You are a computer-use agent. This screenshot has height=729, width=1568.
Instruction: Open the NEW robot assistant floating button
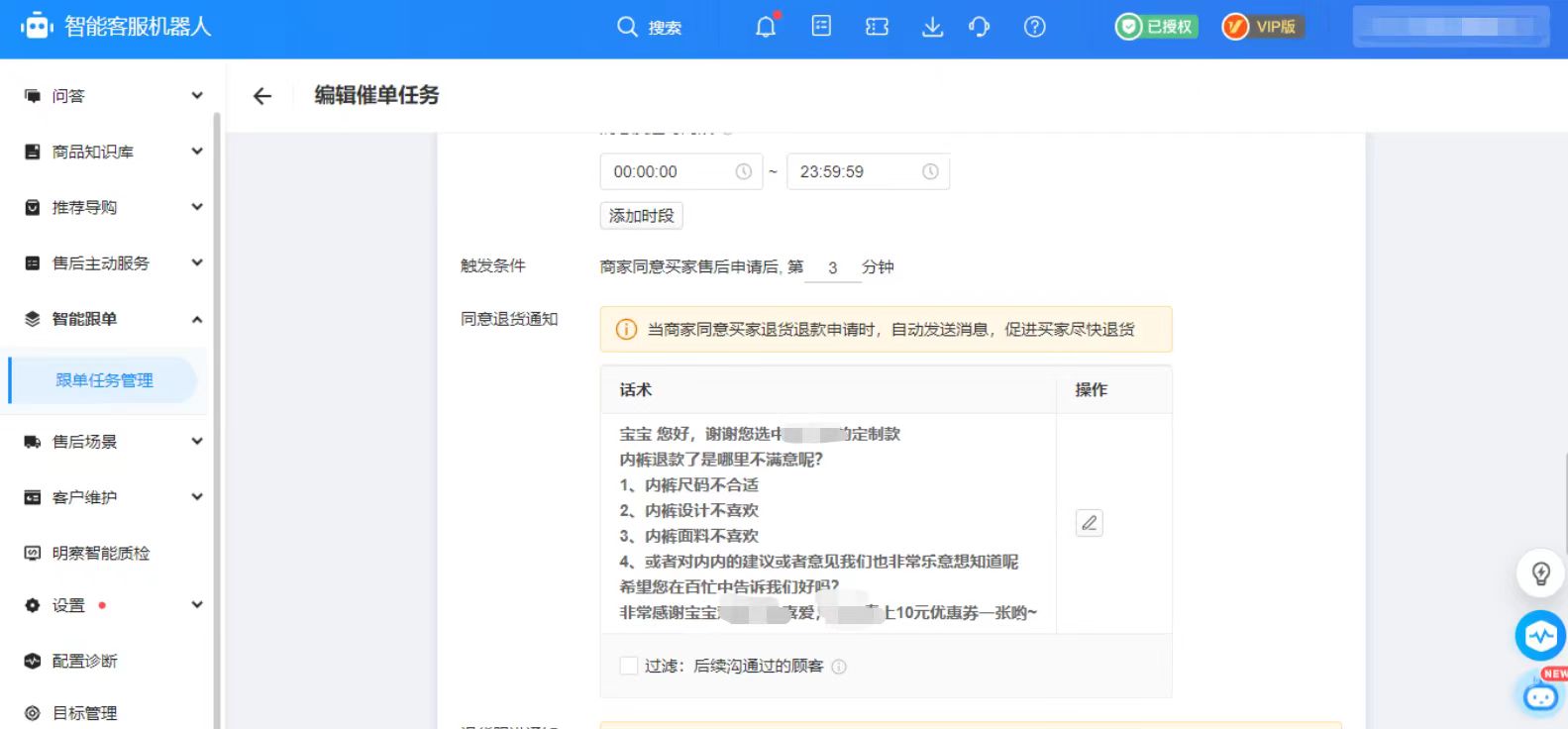coord(1541,693)
